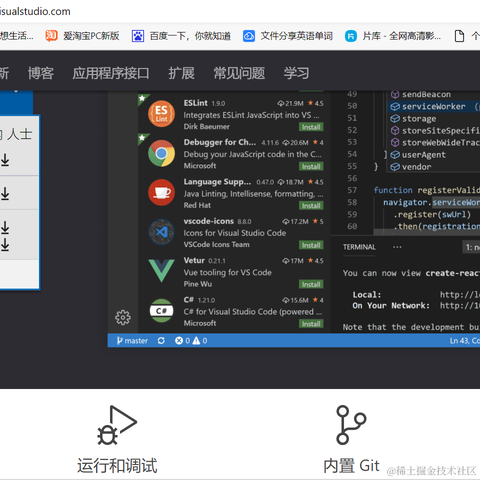Click the Pine Wu publisher name
Image resolution: width=480 pixels, height=480 pixels.
(x=198, y=284)
